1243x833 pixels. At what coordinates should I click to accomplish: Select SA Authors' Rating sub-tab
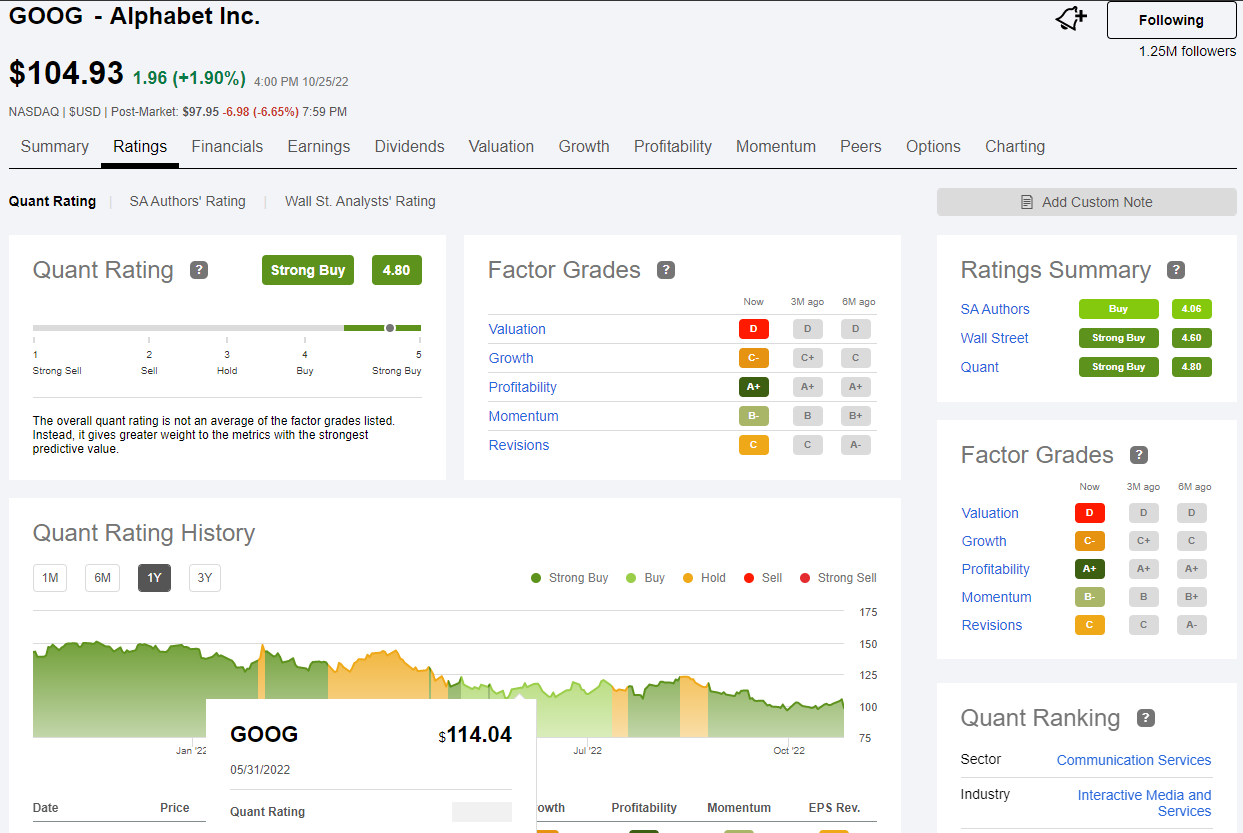pyautogui.click(x=187, y=201)
